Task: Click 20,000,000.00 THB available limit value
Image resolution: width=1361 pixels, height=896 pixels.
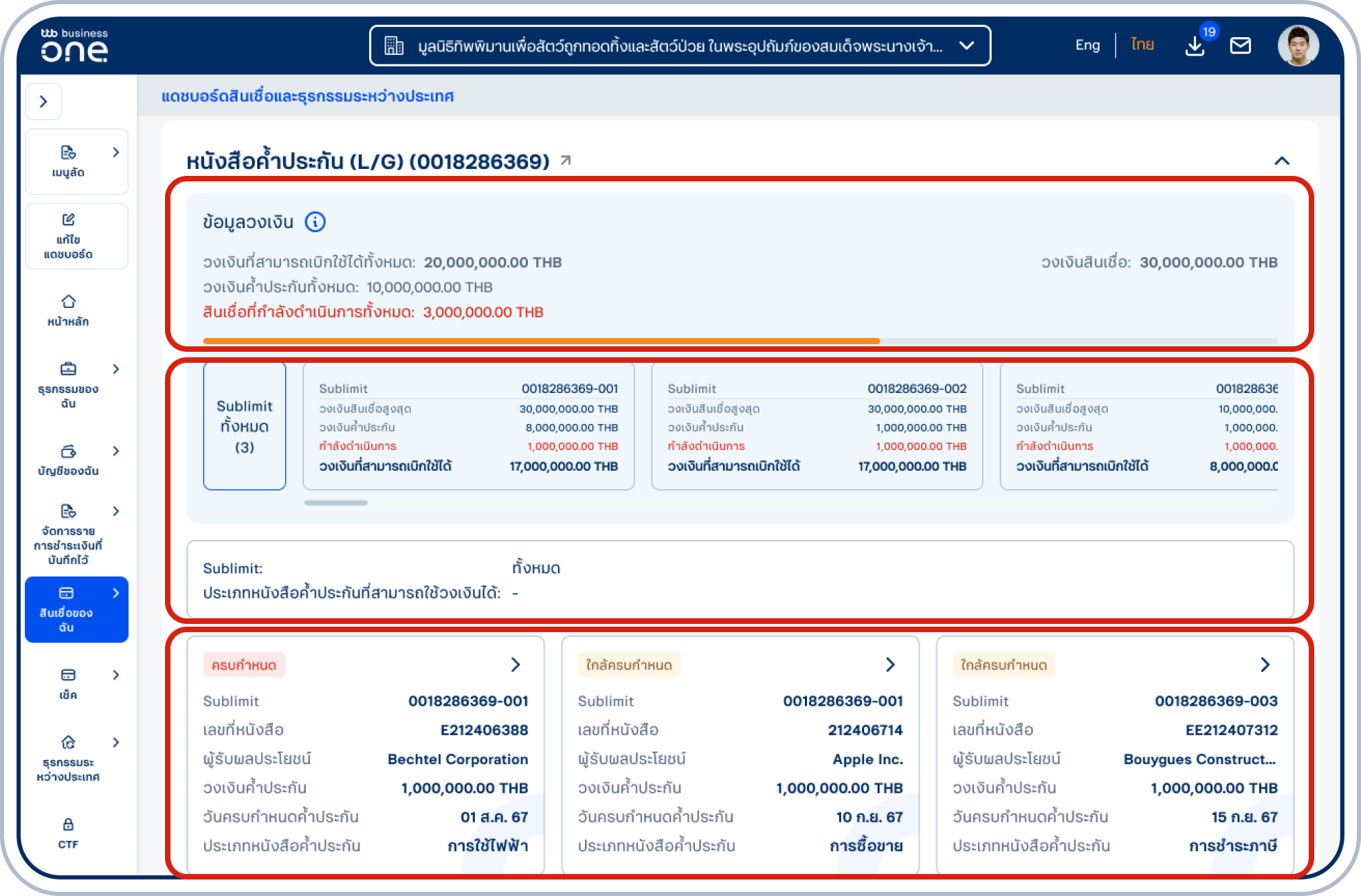Action: pyautogui.click(x=493, y=262)
